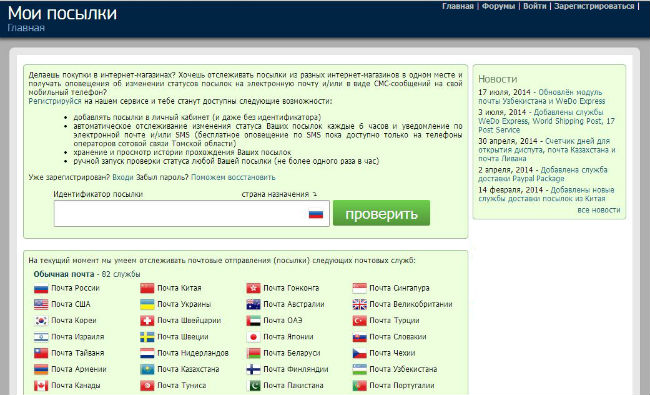This screenshot has width=650, height=395.
Task: Click the Russia flag next to Почта России
Action: pyautogui.click(x=41, y=288)
